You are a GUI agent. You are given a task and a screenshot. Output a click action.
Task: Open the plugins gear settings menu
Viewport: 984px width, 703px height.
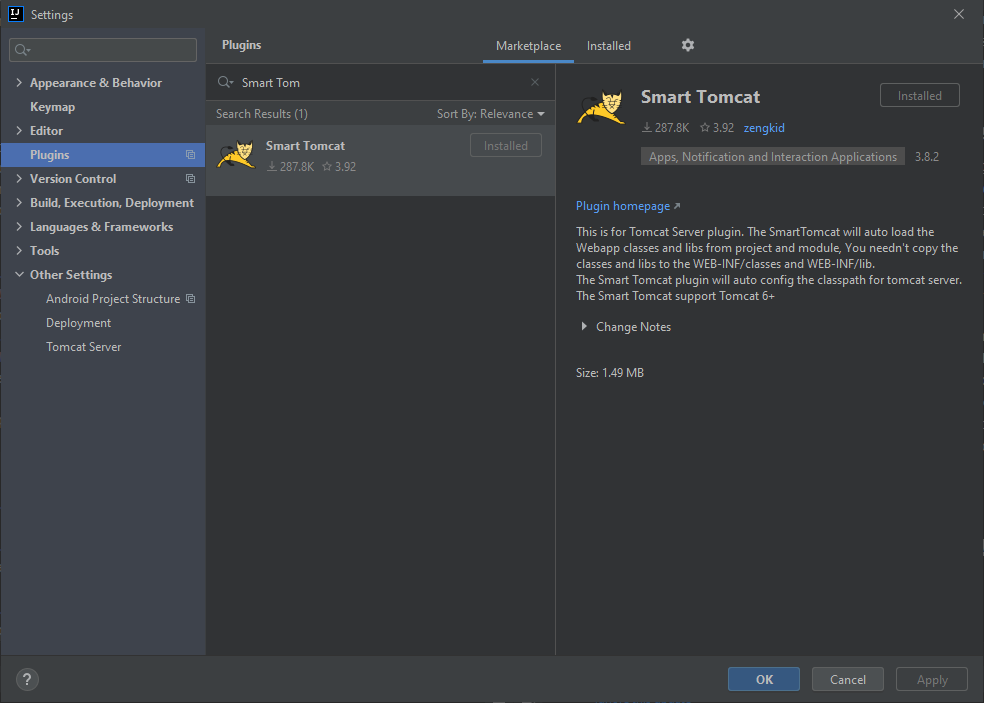tap(687, 45)
